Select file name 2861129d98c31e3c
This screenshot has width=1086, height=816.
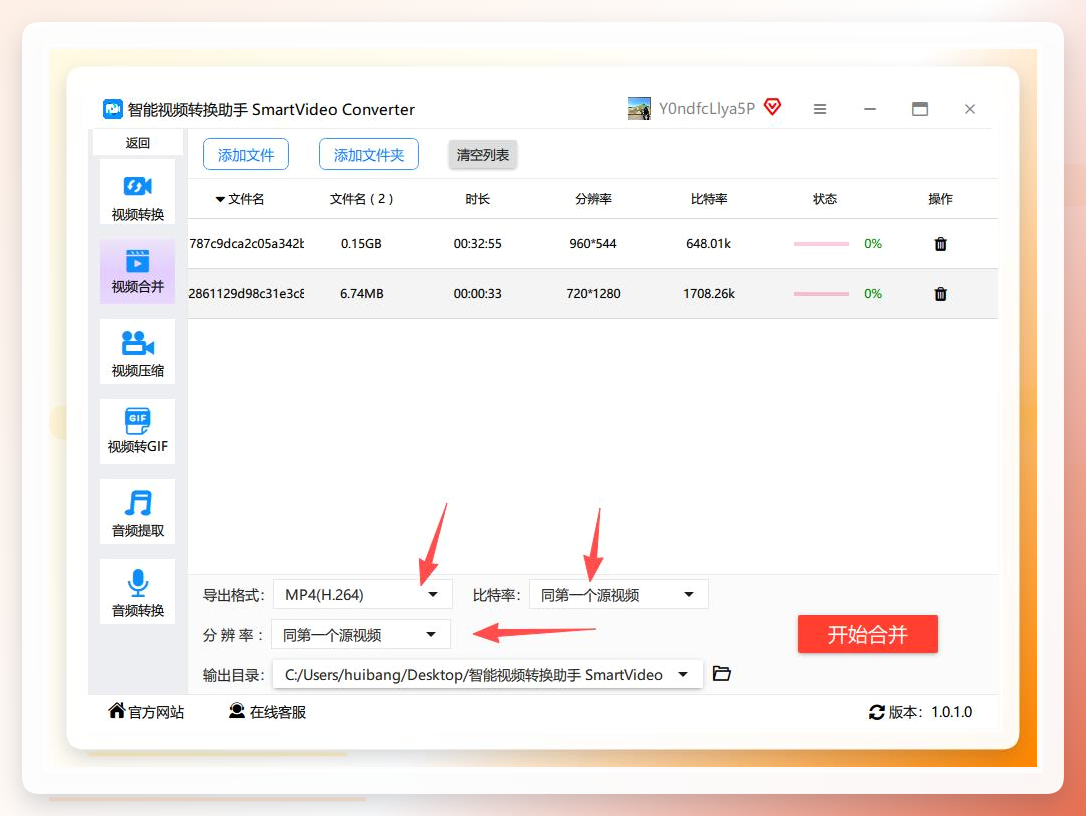click(x=246, y=294)
